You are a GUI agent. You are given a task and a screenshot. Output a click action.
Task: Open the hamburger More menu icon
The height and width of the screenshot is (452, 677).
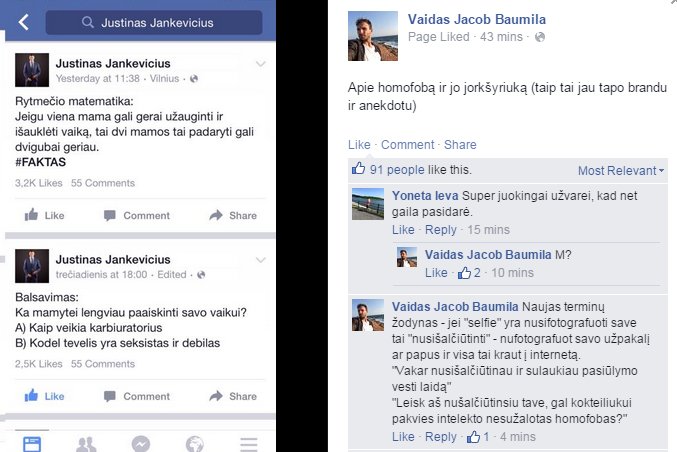click(249, 444)
